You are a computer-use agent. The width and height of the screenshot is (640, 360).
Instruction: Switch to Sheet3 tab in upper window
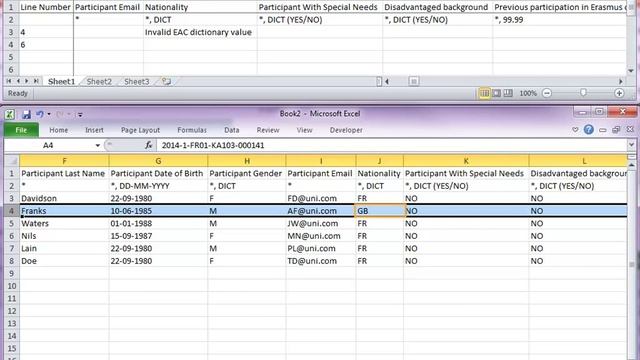[x=136, y=82]
